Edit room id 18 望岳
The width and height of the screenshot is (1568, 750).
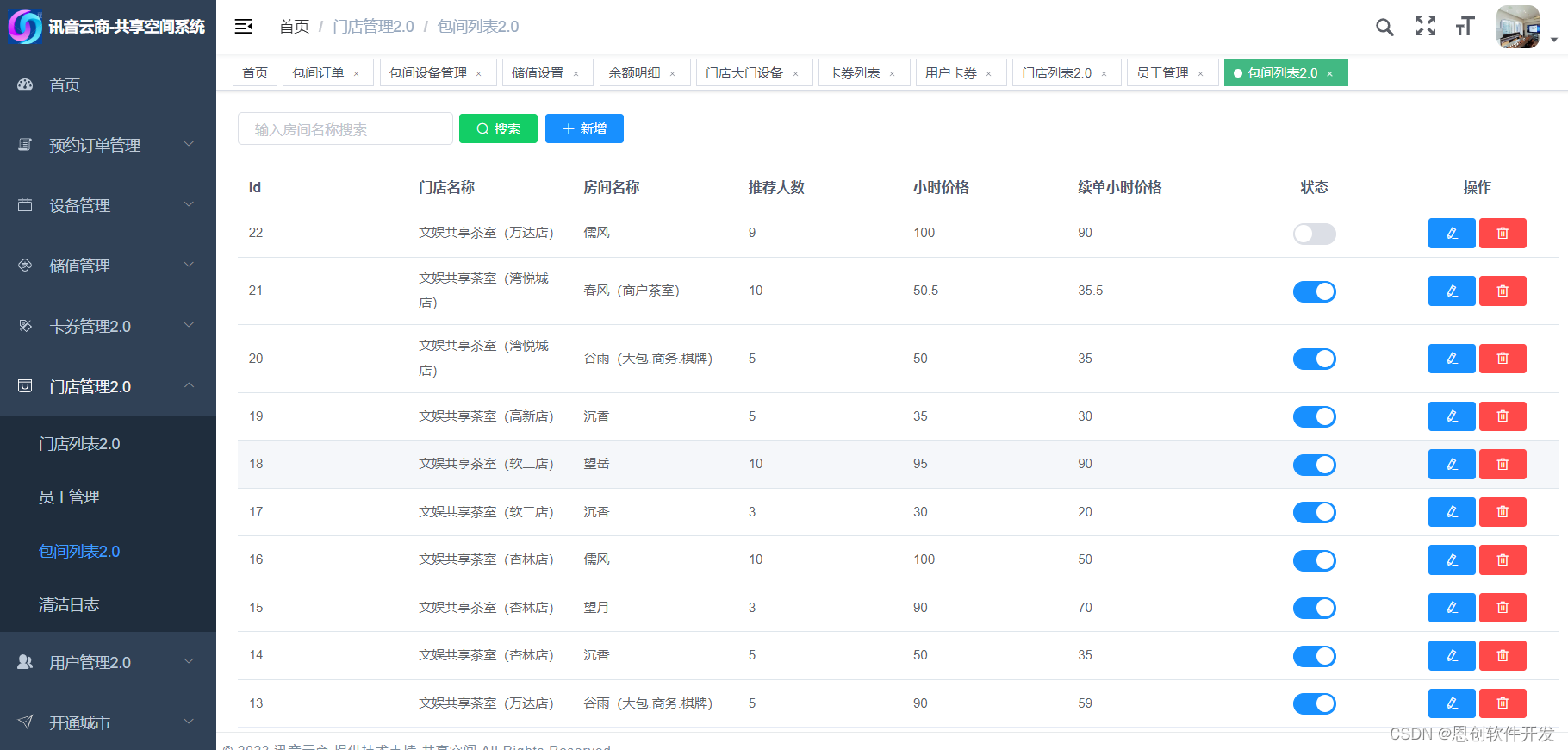coord(1452,465)
